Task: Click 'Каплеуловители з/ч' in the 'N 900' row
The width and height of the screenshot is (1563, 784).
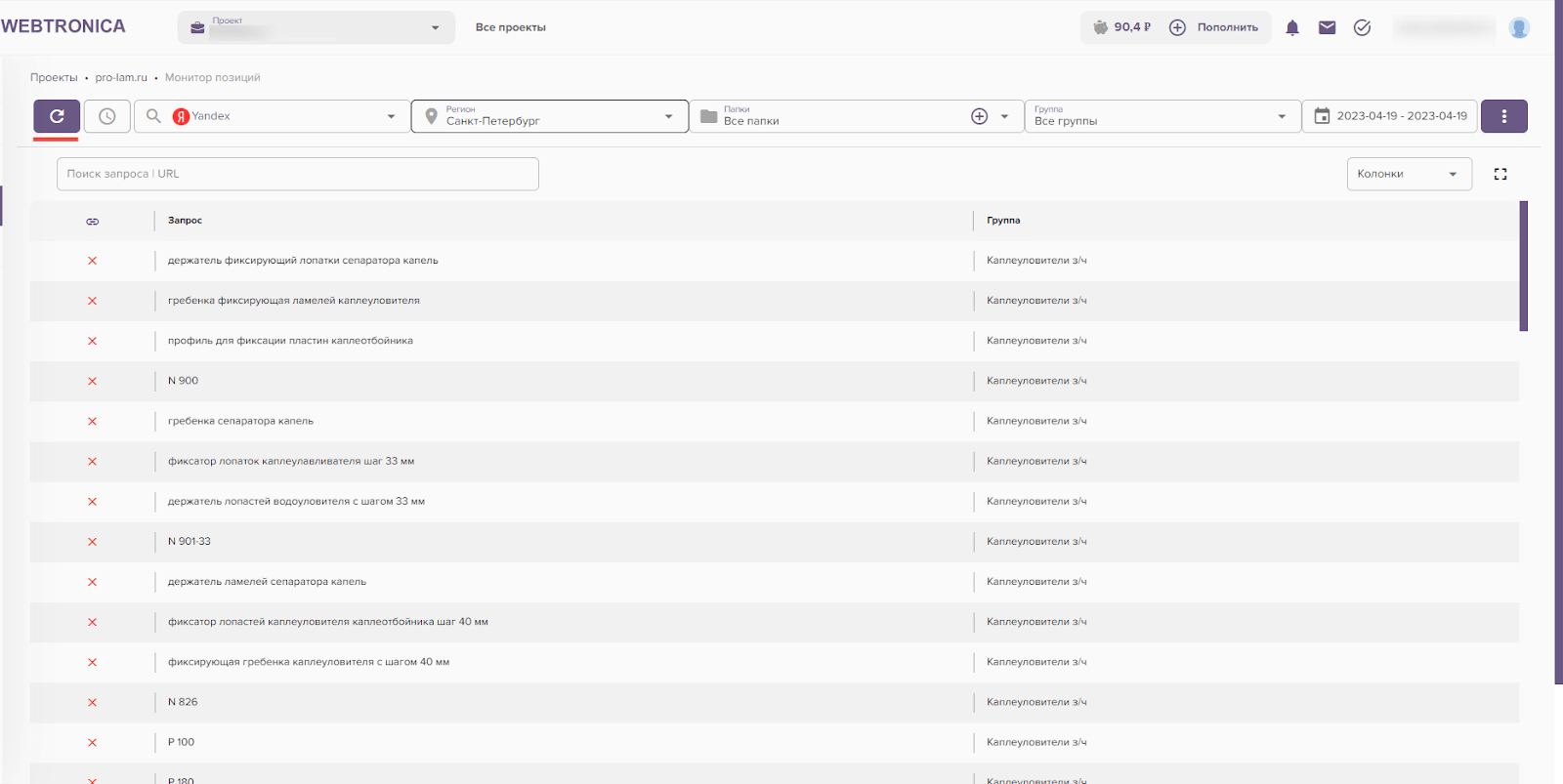Action: pos(1036,381)
